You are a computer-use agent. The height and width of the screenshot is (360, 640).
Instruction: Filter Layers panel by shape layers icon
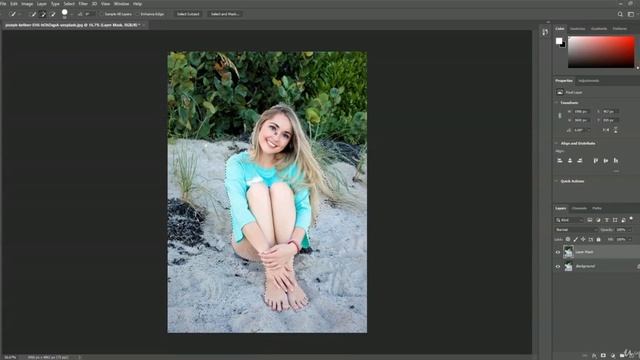[615, 220]
